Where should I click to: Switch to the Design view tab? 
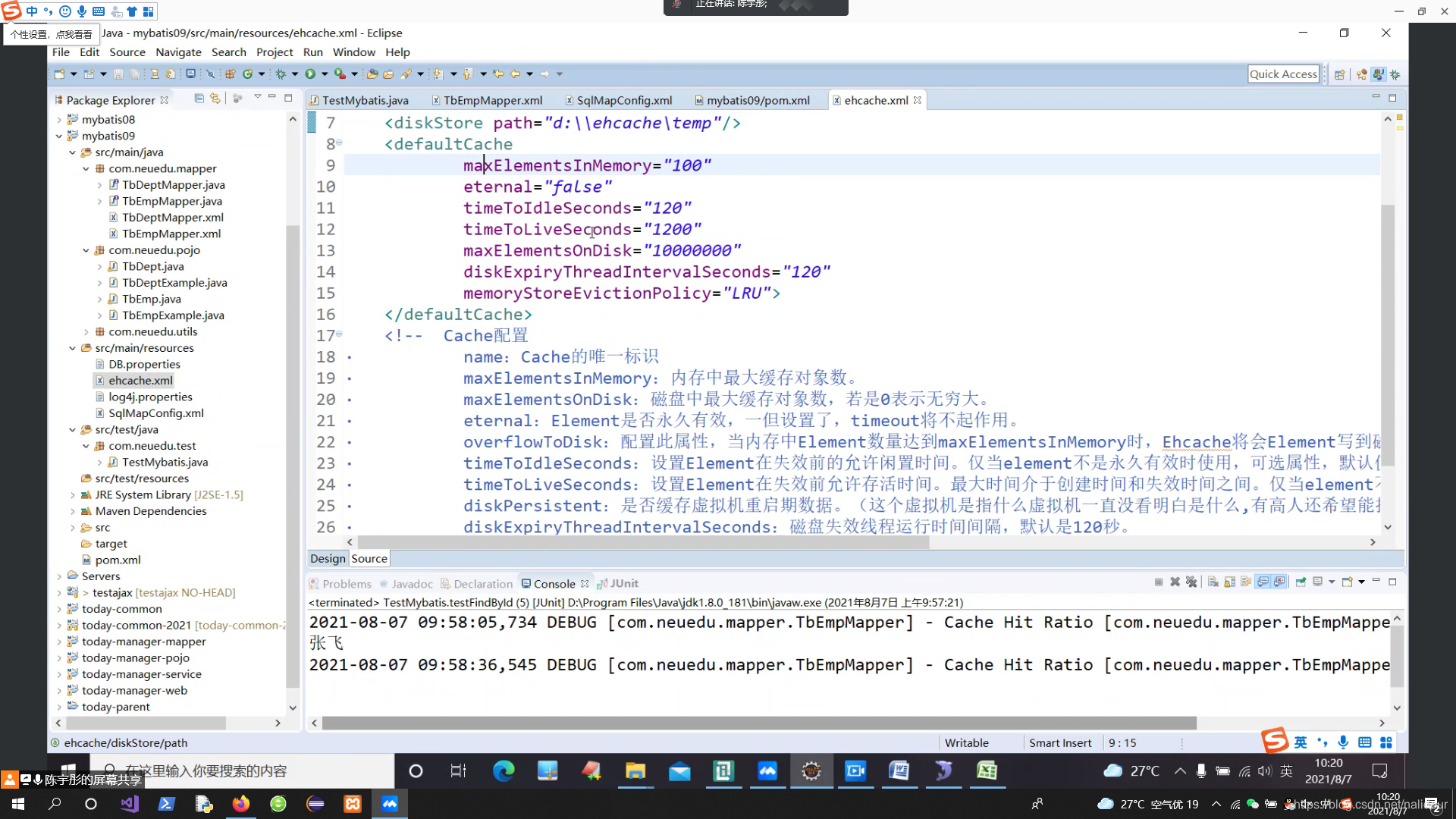(x=327, y=558)
